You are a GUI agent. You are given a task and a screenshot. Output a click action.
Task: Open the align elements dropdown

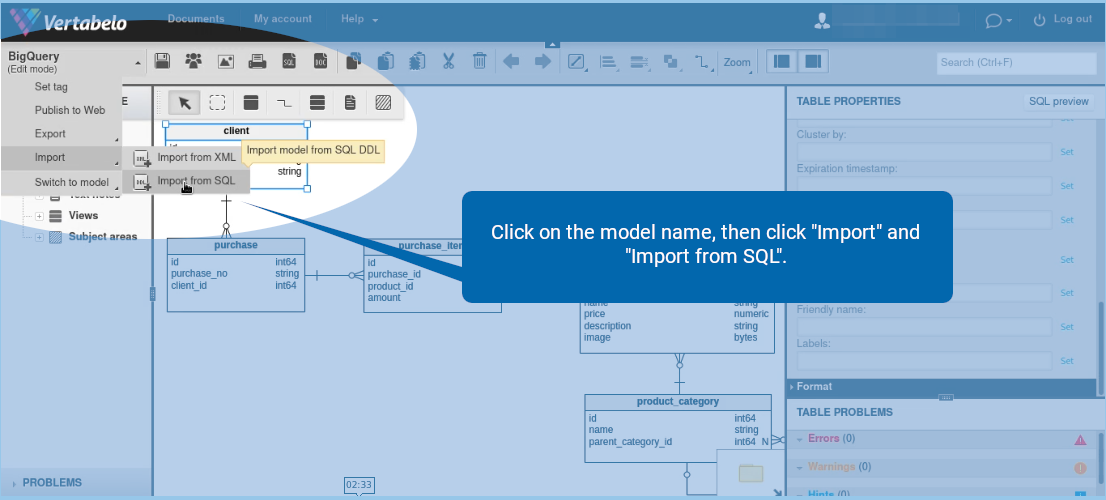[x=608, y=62]
